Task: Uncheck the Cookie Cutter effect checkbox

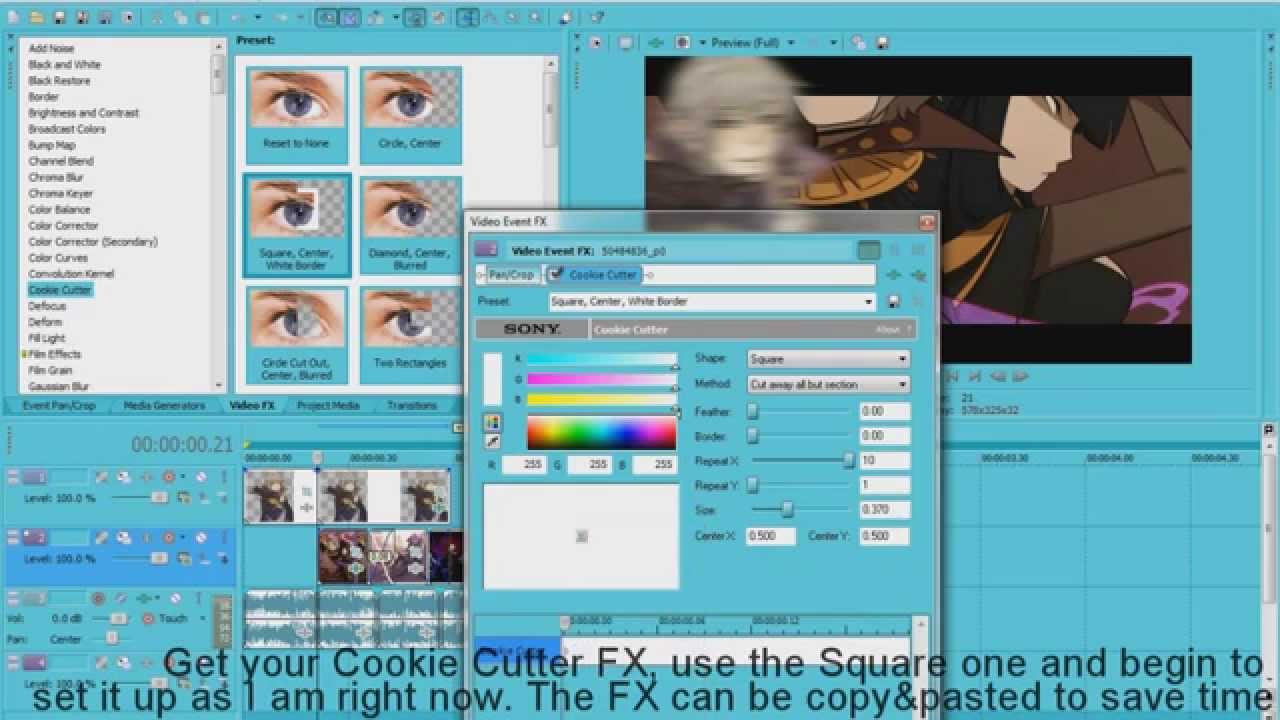Action: [x=557, y=274]
